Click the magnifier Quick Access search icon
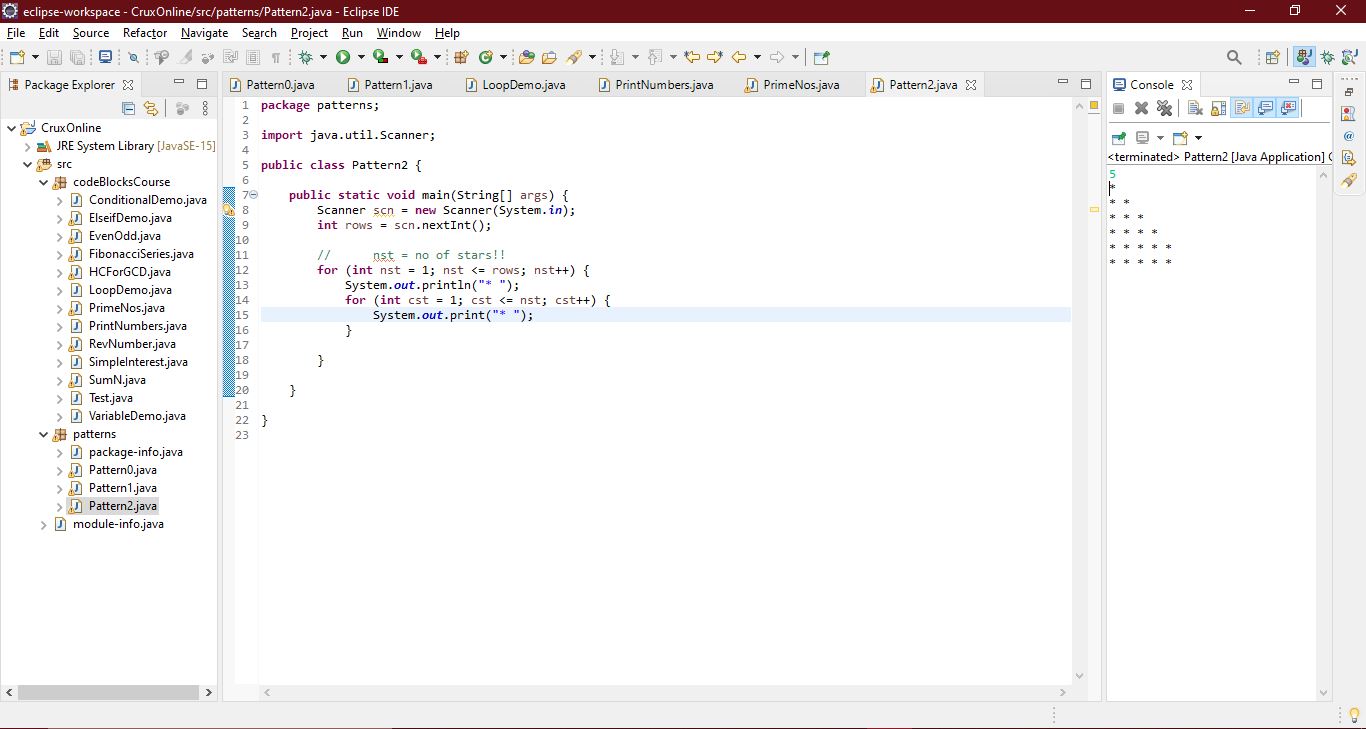This screenshot has height=729, width=1366. tap(1234, 57)
